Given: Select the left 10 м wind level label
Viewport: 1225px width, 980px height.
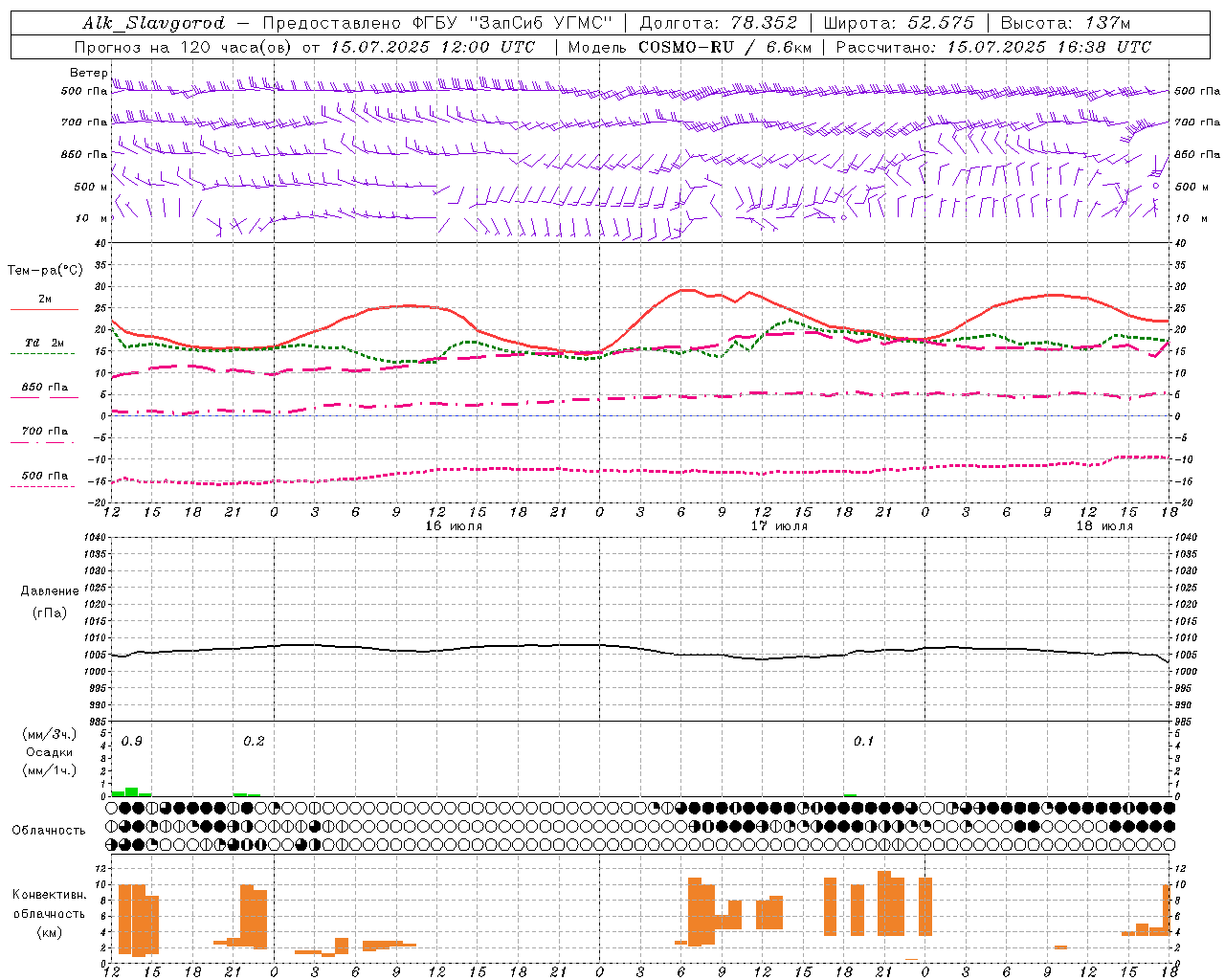Looking at the screenshot, I should [x=91, y=218].
